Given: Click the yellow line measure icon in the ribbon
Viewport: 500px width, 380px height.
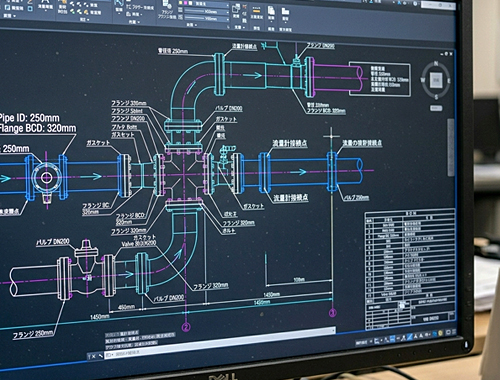Looking at the screenshot, I should click(256, 9).
